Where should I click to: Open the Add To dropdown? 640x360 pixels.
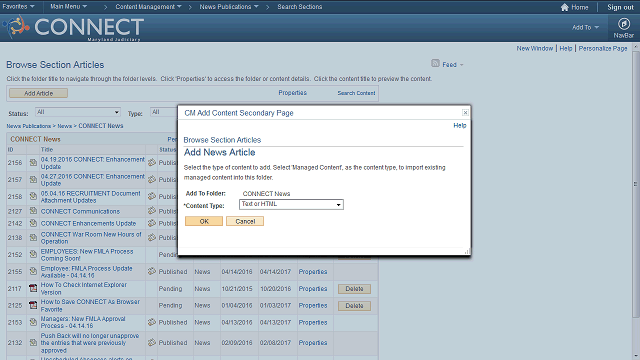pos(585,27)
